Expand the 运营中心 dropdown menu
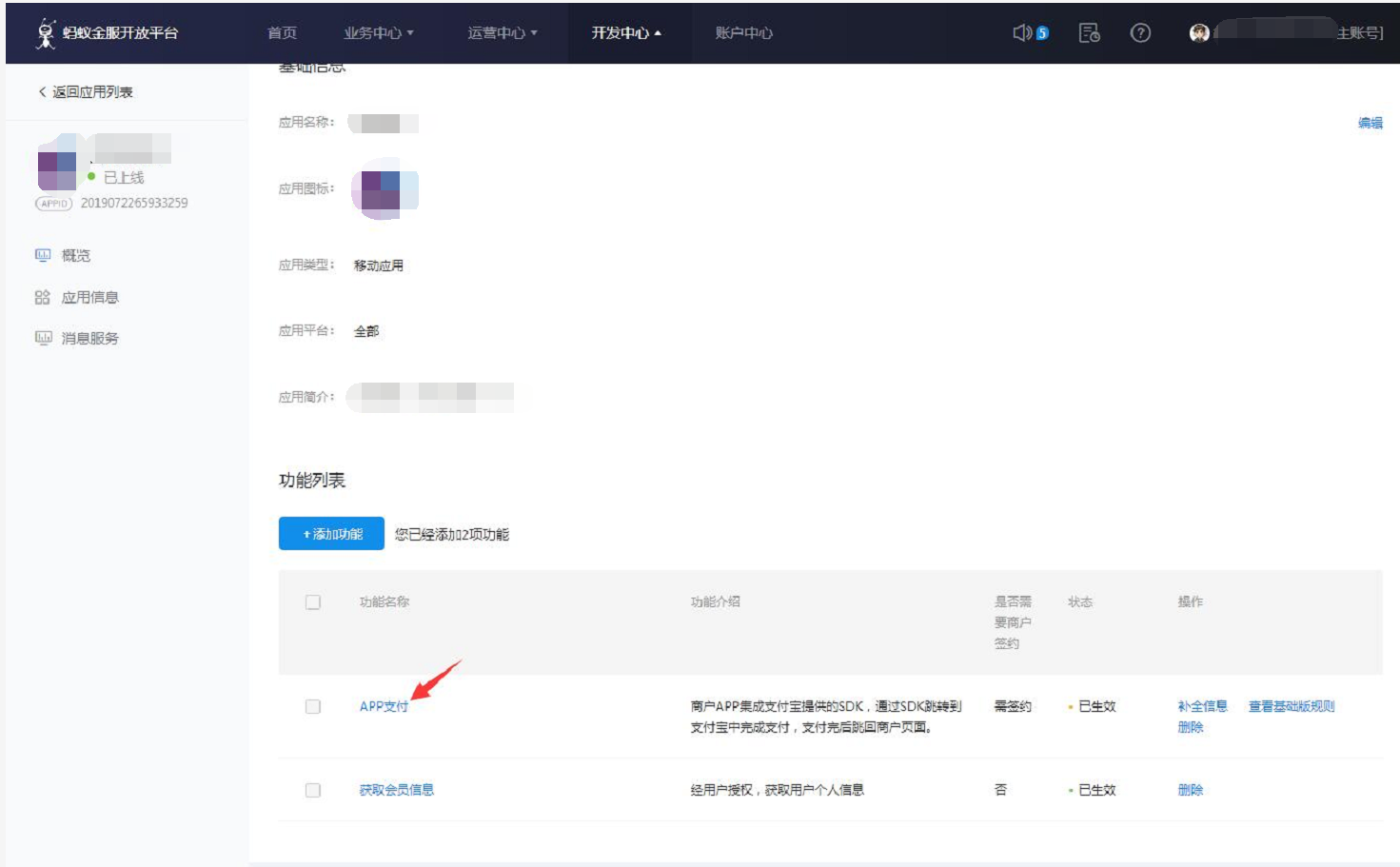 [503, 33]
